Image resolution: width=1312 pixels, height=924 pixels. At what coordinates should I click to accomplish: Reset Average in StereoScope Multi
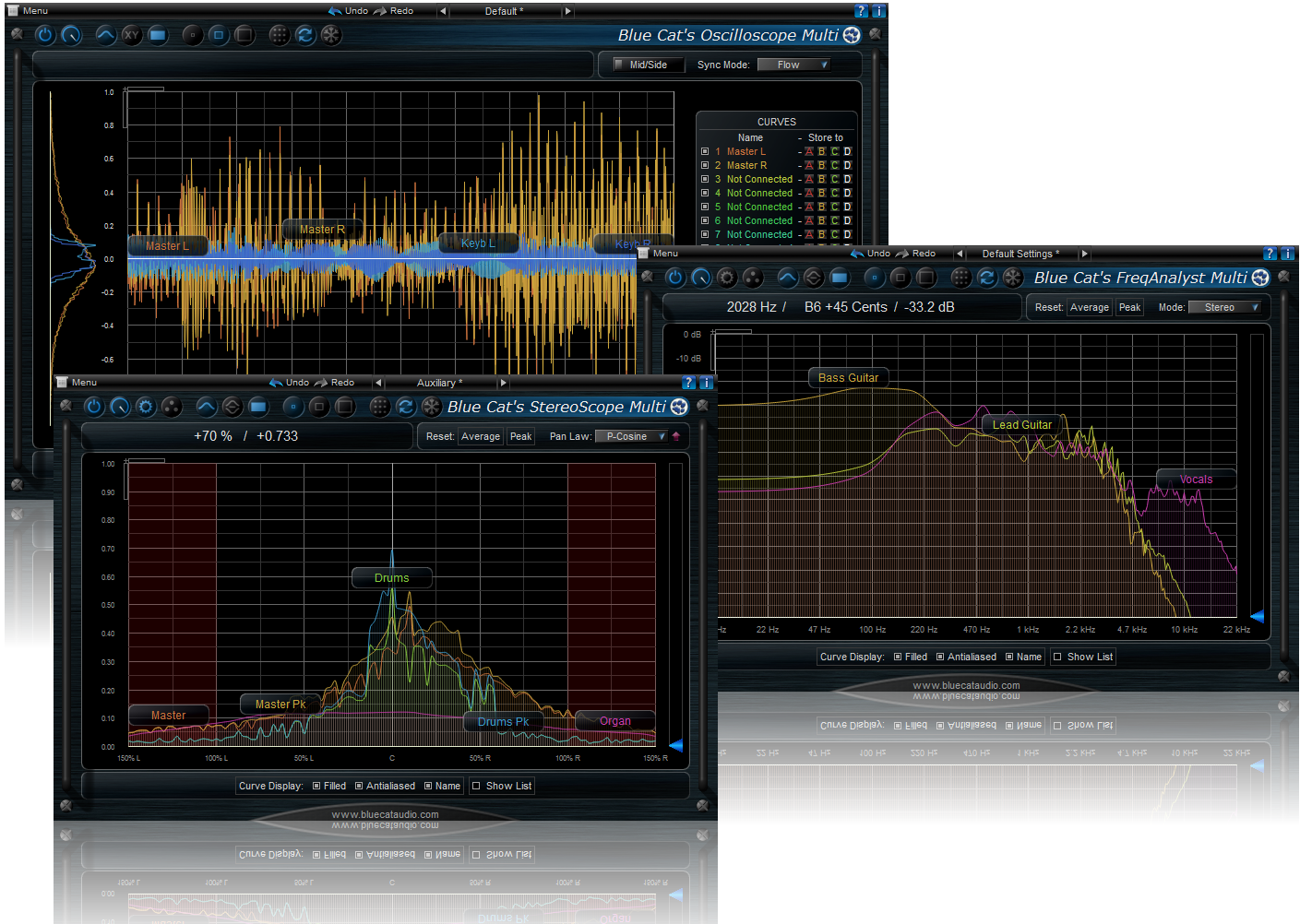[x=481, y=437]
